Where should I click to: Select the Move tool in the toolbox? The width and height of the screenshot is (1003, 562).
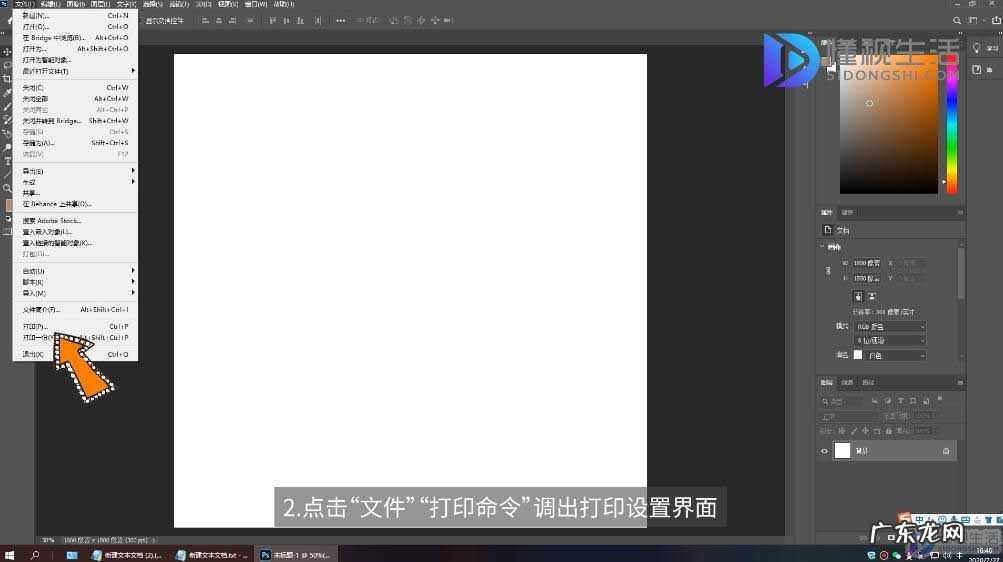(x=7, y=52)
